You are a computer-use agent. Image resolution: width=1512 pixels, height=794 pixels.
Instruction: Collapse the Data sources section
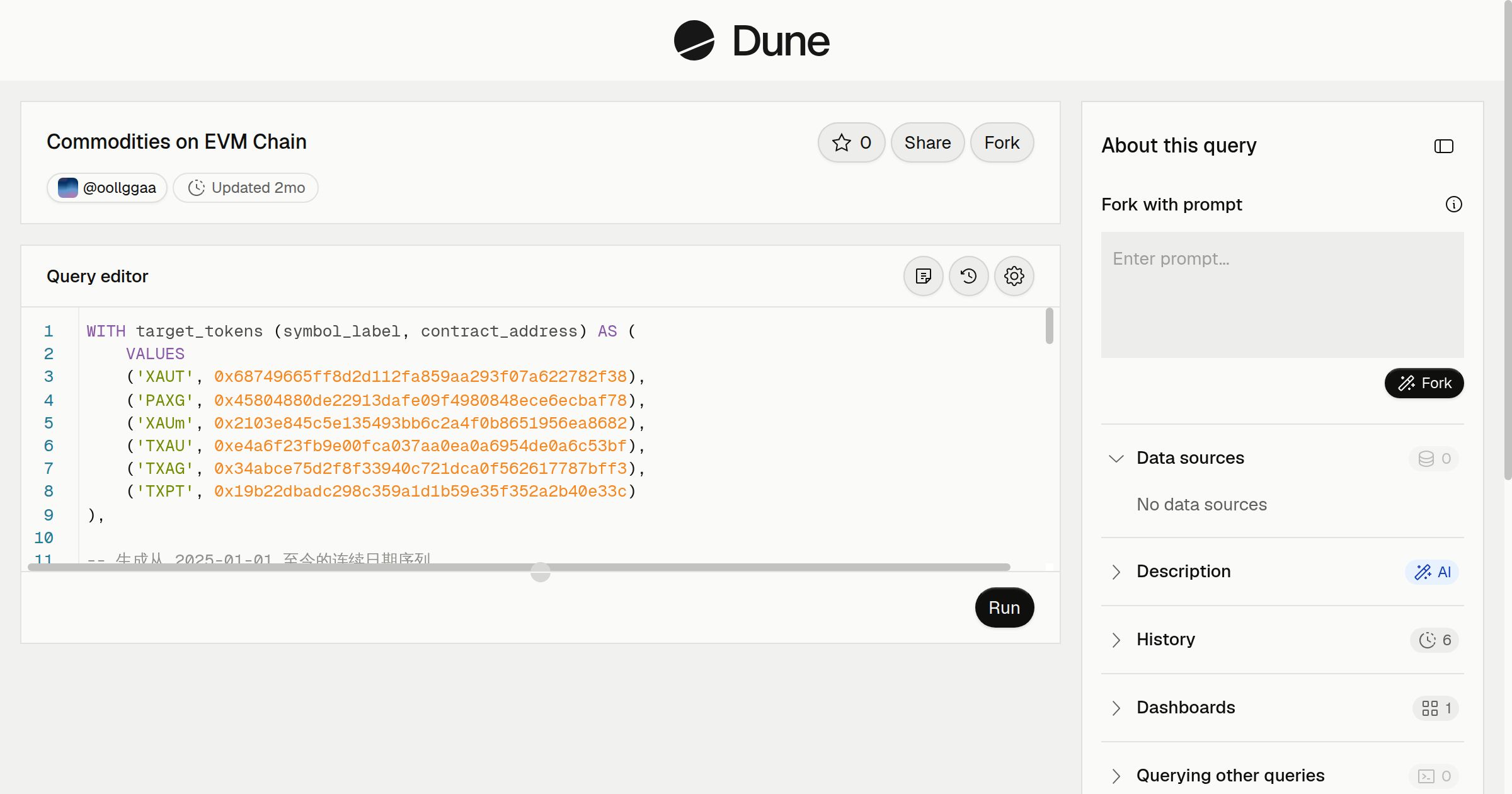(1116, 458)
